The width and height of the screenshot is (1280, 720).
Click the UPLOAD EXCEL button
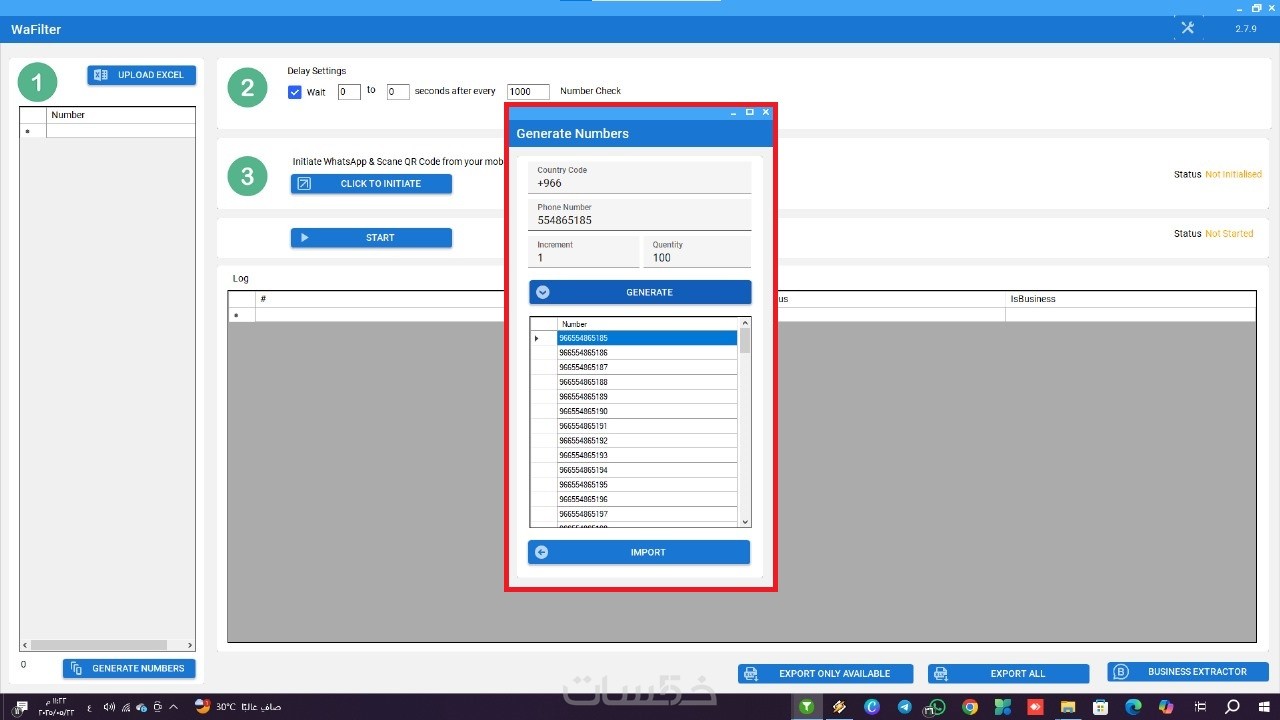142,75
